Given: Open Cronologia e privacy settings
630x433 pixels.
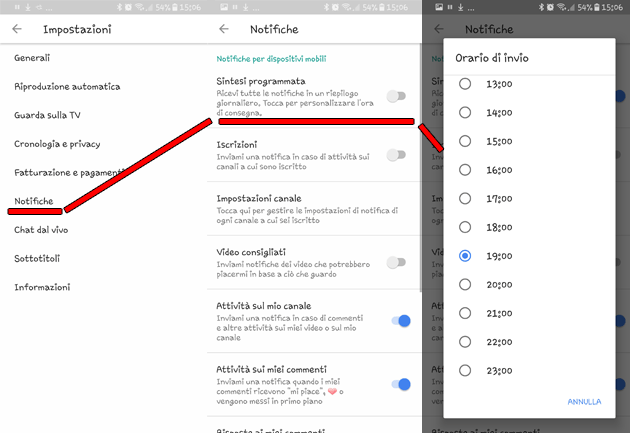Looking at the screenshot, I should [x=57, y=144].
